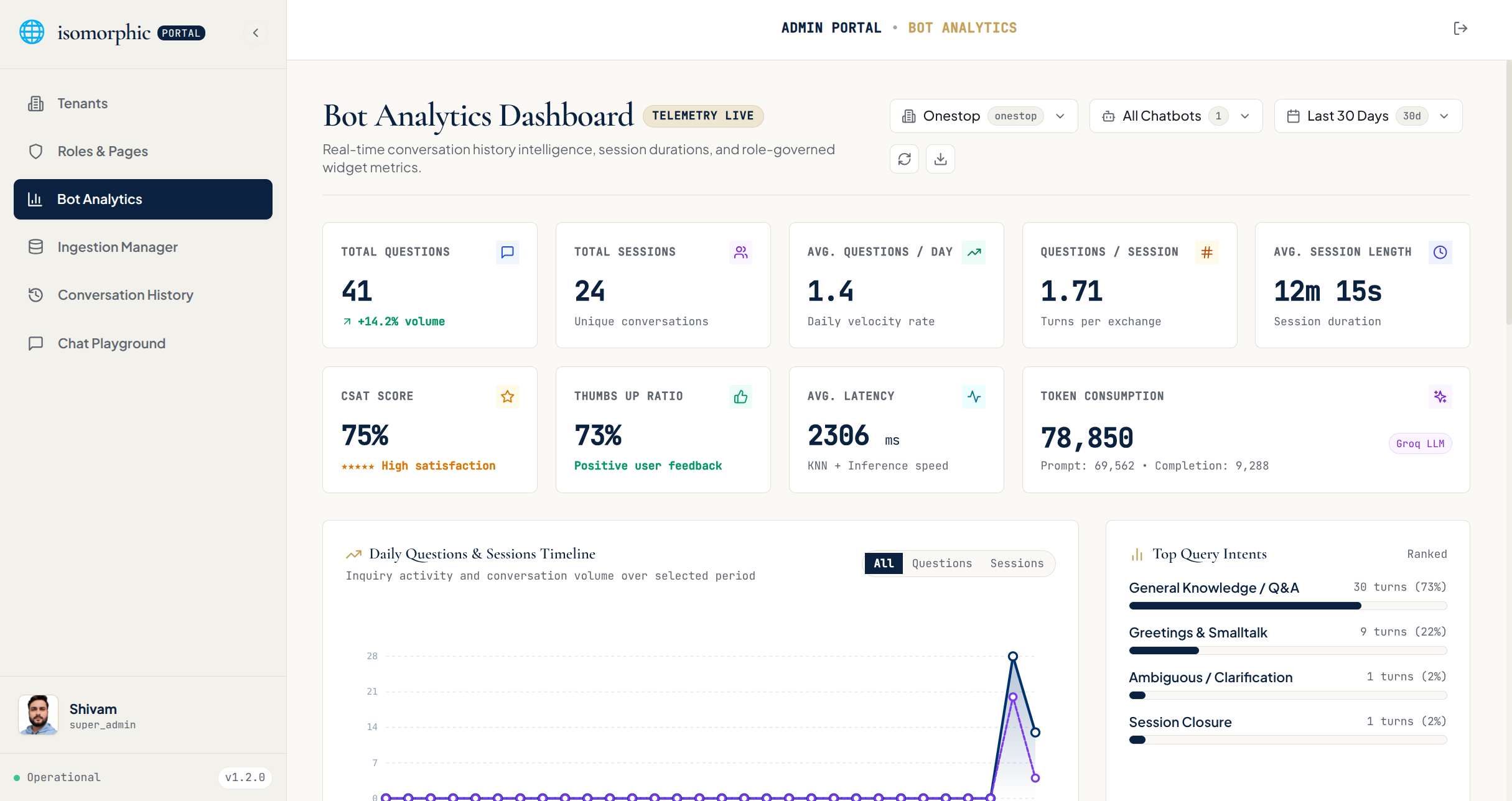Image resolution: width=1512 pixels, height=801 pixels.
Task: Click the Groq LLM badge
Action: [1420, 443]
